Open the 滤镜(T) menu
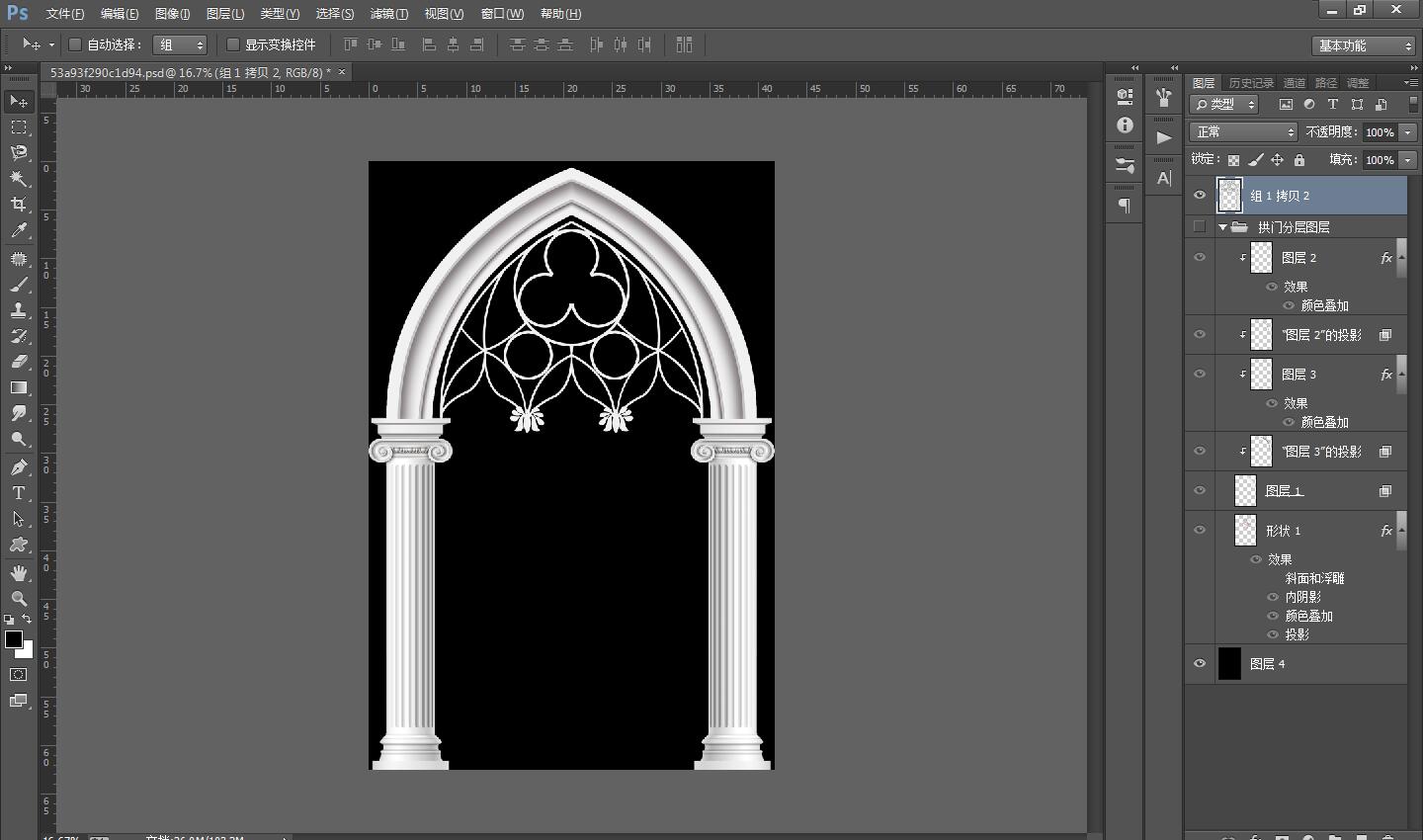 (x=388, y=14)
